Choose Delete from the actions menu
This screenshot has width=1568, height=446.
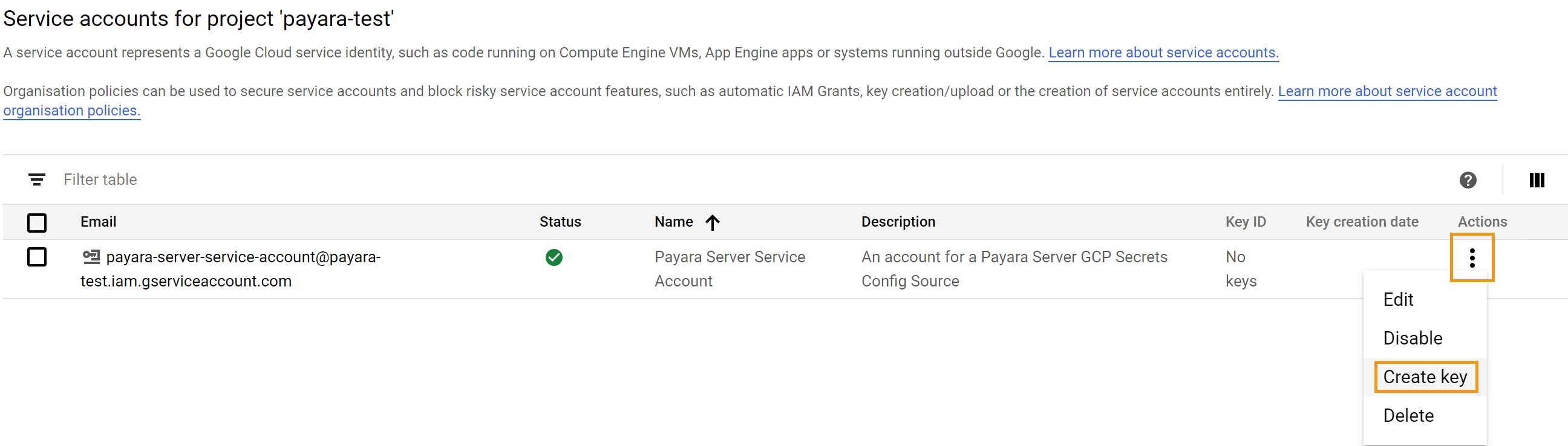(x=1408, y=416)
